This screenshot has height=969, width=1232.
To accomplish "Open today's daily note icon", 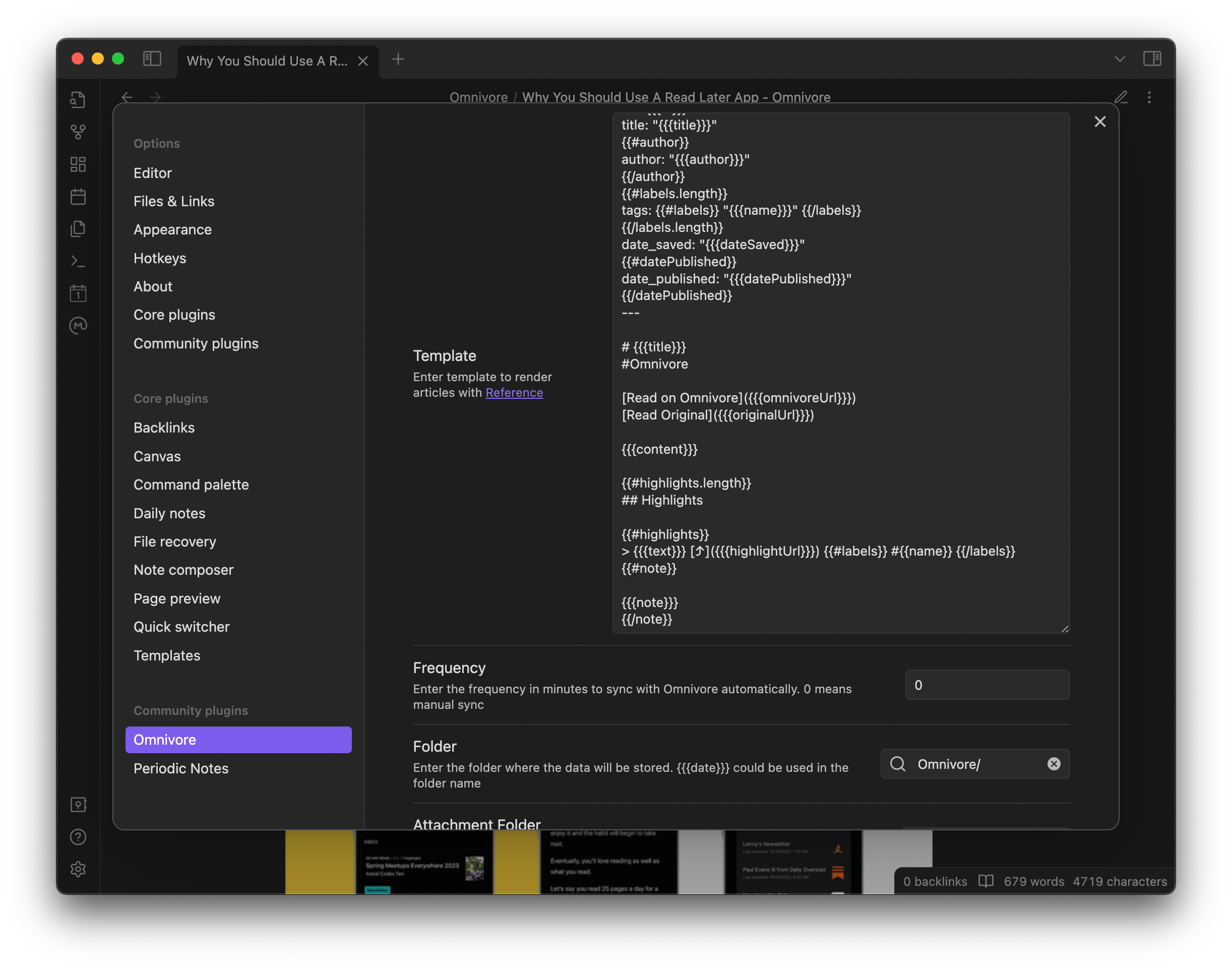I will 78,197.
